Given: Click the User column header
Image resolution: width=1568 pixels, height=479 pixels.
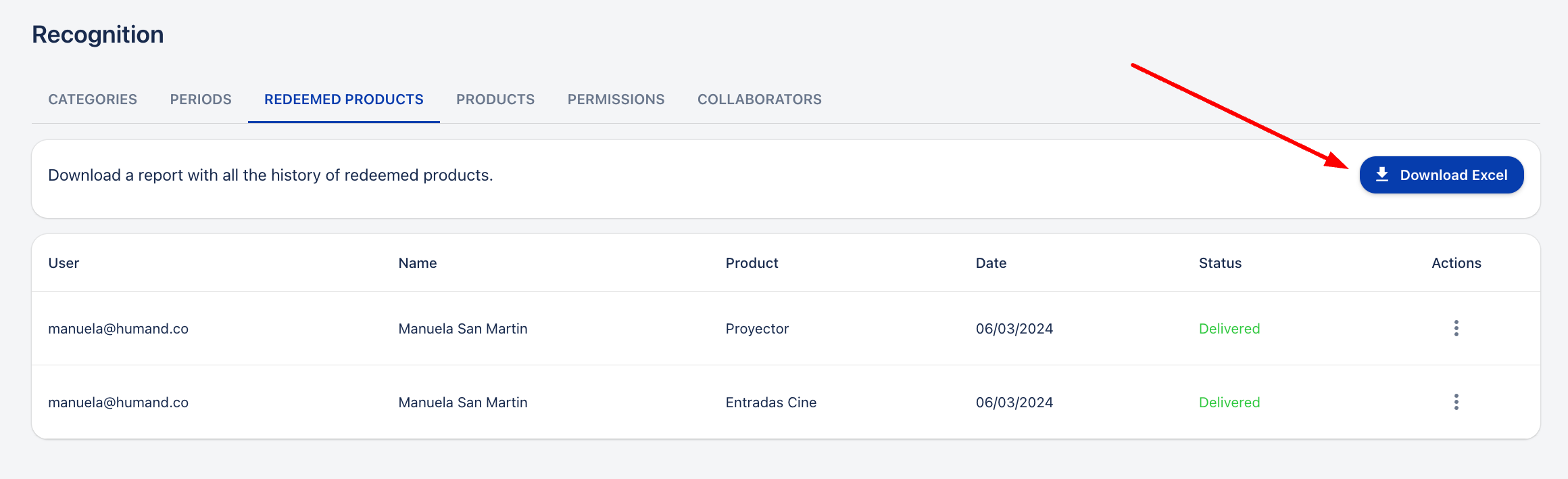Looking at the screenshot, I should tap(64, 263).
